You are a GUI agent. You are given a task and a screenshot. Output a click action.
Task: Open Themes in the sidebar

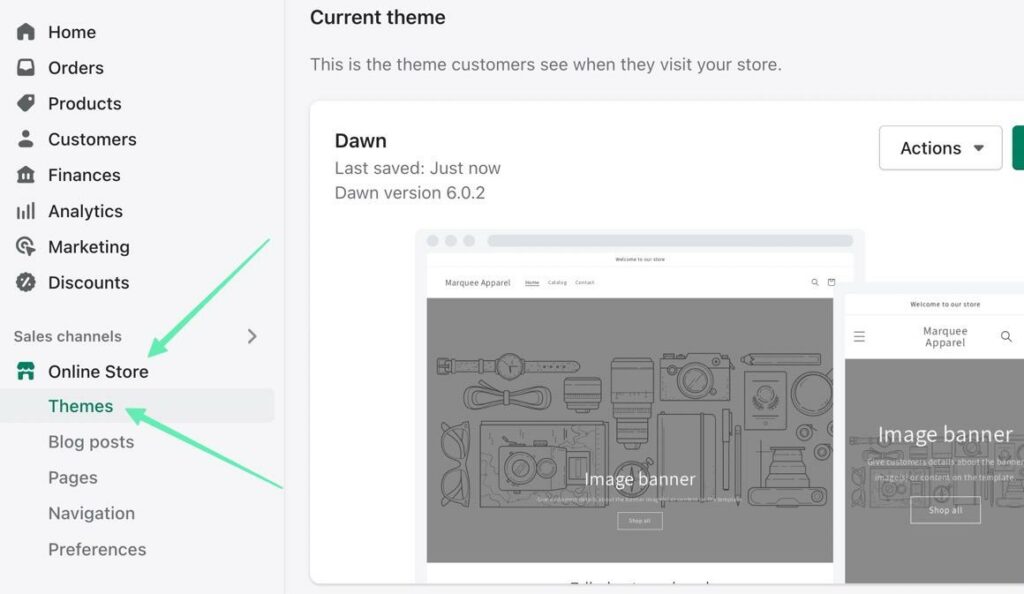[81, 406]
